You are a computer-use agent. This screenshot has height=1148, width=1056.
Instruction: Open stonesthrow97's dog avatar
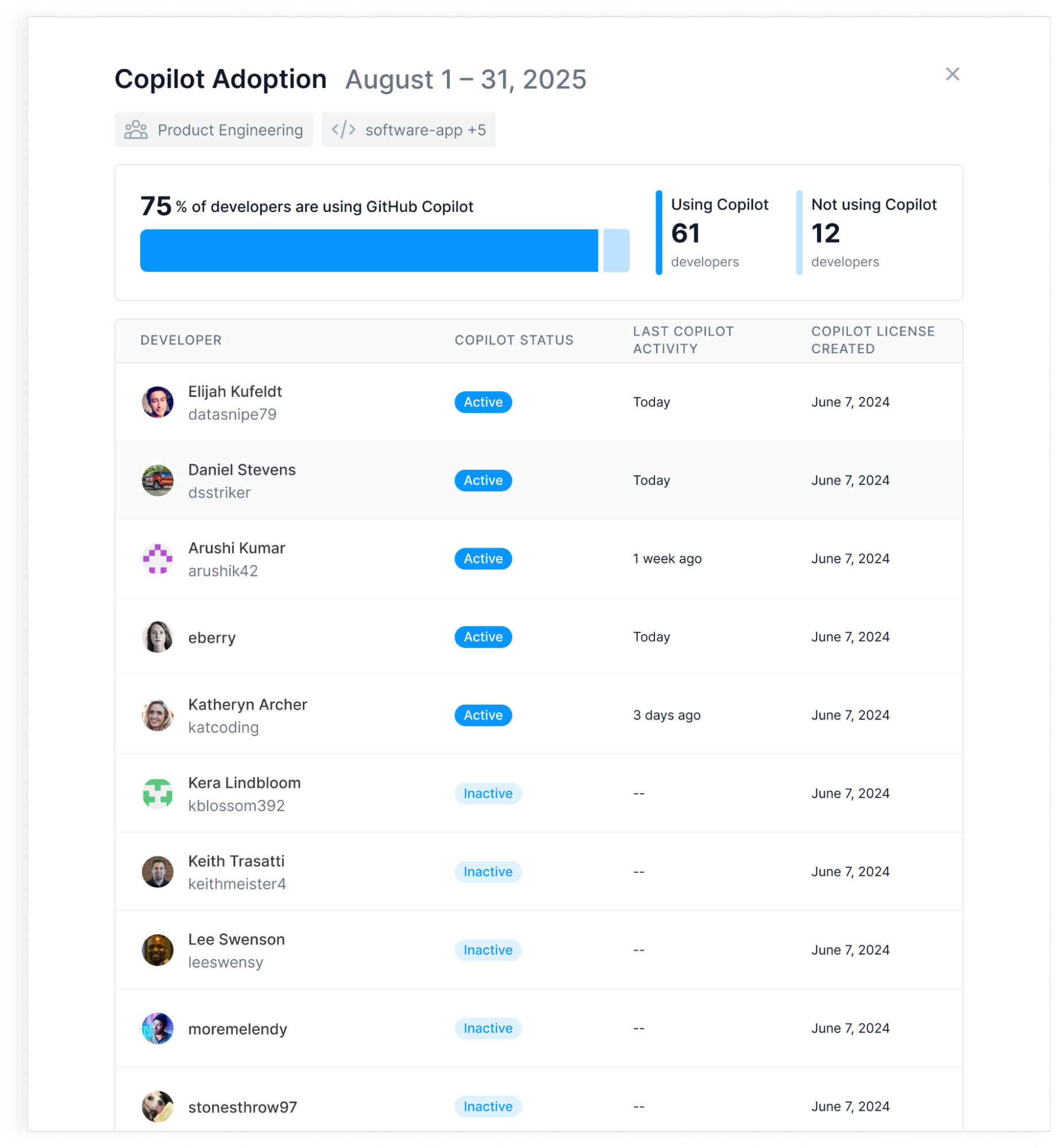(157, 1106)
